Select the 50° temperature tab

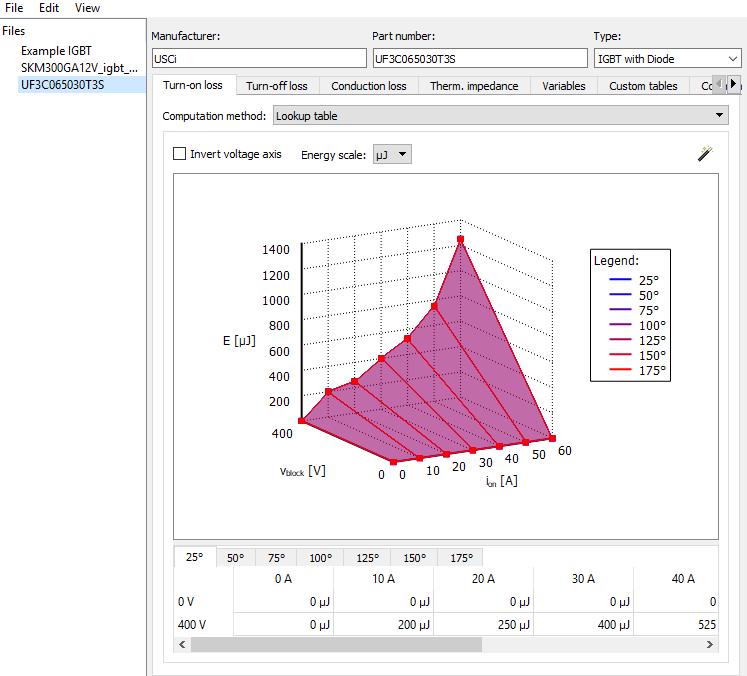click(235, 558)
